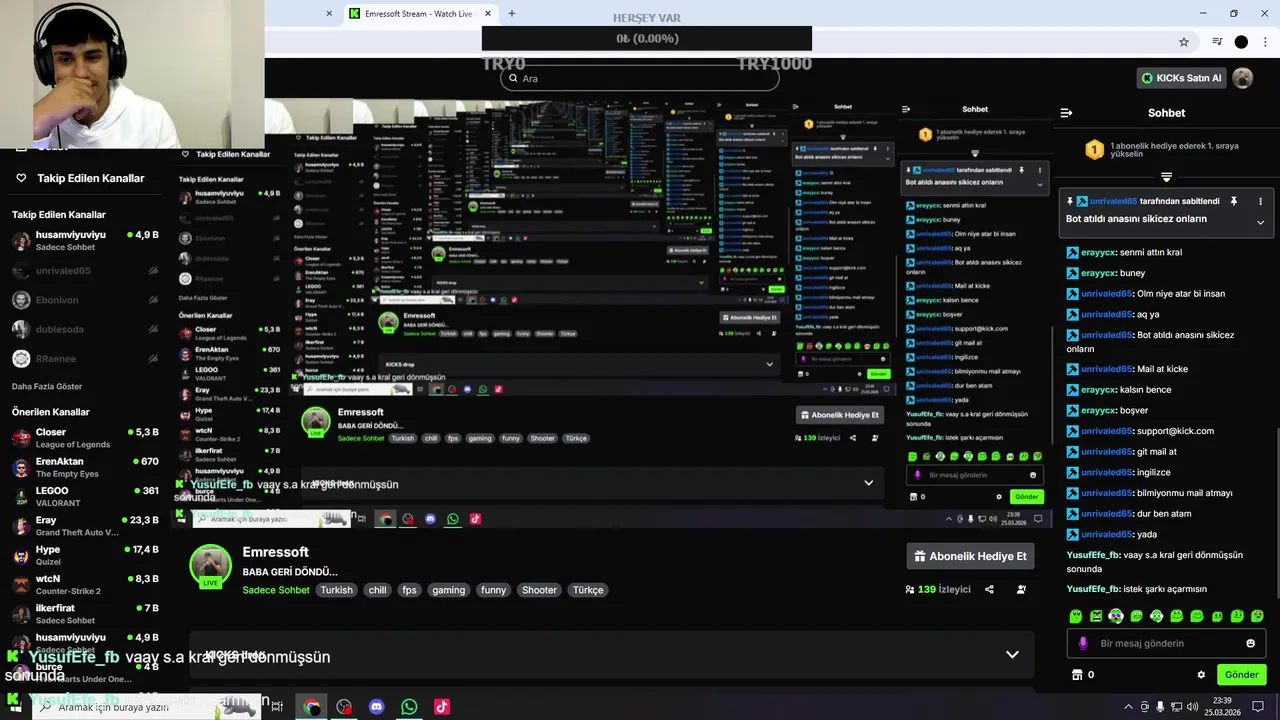Expand the KICKs drop section chevron

1012,655
